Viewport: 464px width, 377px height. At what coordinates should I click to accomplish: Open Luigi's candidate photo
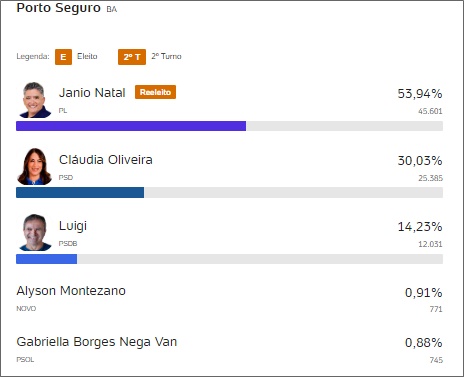[x=35, y=232]
